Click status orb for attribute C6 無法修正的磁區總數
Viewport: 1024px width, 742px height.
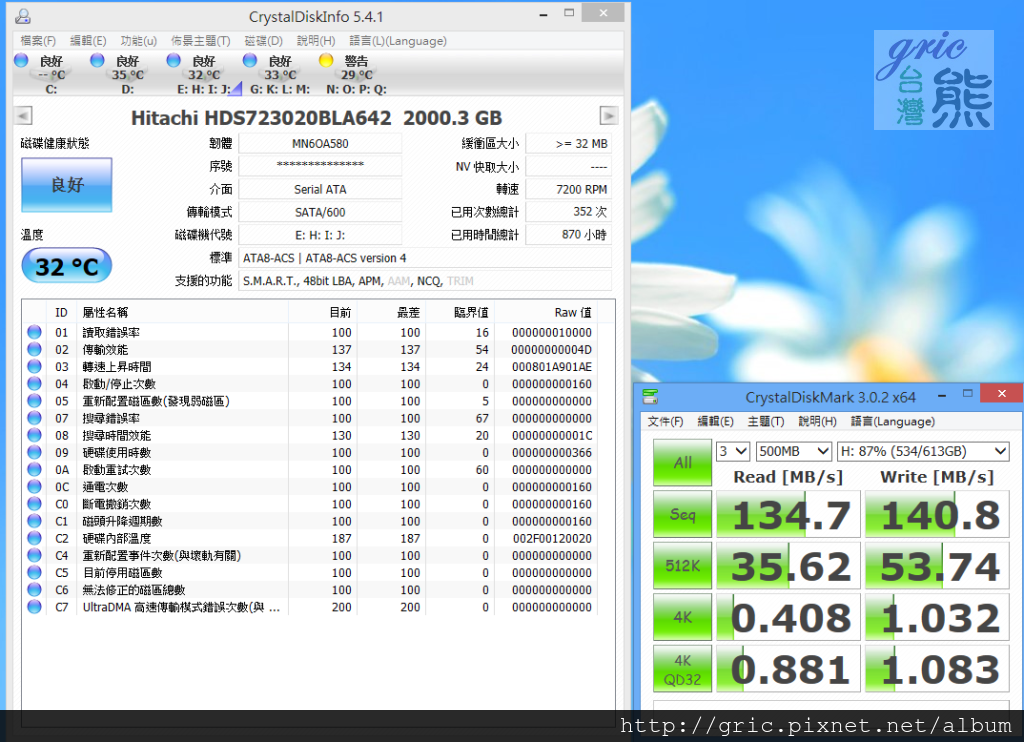point(35,590)
